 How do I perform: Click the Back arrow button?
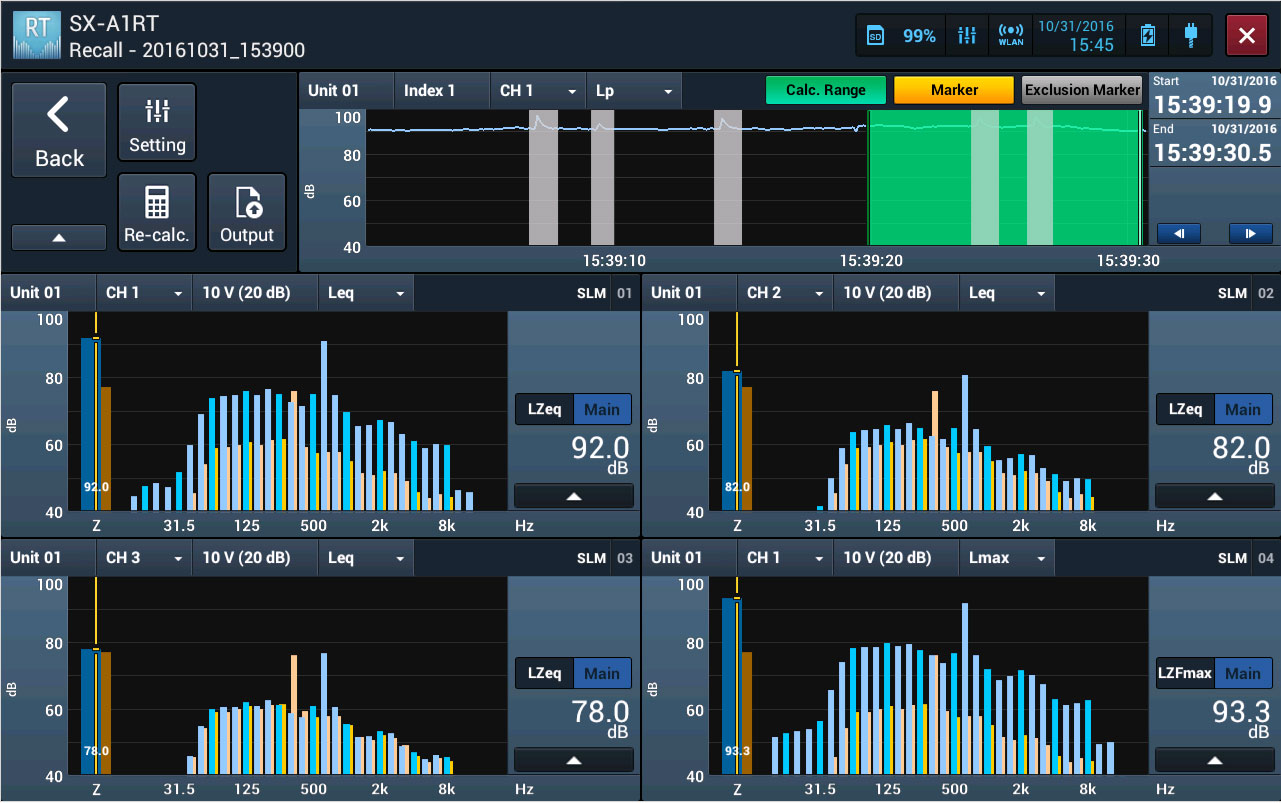pyautogui.click(x=59, y=130)
